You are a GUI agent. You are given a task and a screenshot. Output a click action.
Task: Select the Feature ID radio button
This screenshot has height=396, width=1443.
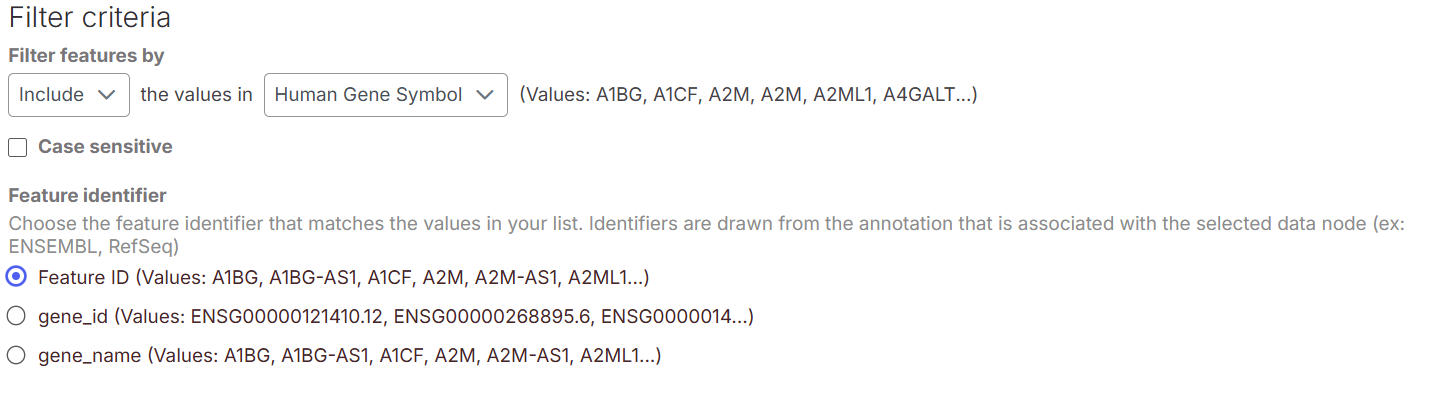point(16,277)
